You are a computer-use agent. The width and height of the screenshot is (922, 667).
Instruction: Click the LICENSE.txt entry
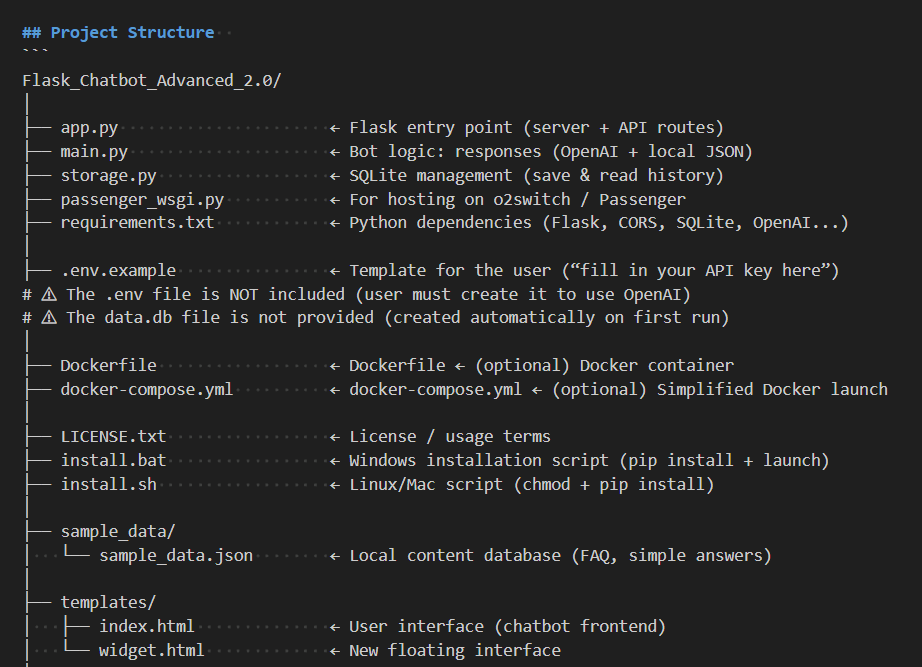coord(113,436)
